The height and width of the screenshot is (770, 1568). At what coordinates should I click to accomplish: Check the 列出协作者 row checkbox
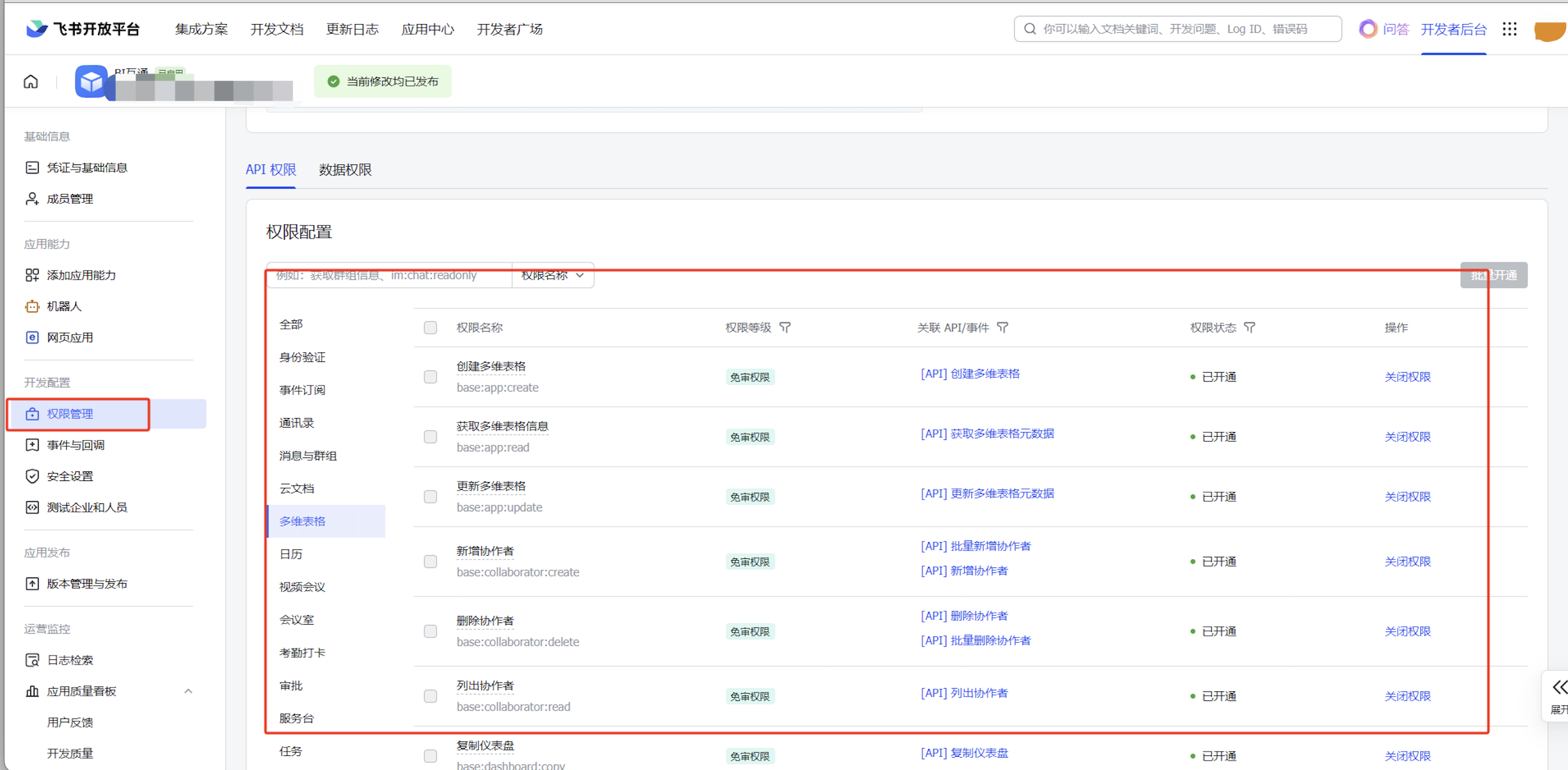(430, 696)
